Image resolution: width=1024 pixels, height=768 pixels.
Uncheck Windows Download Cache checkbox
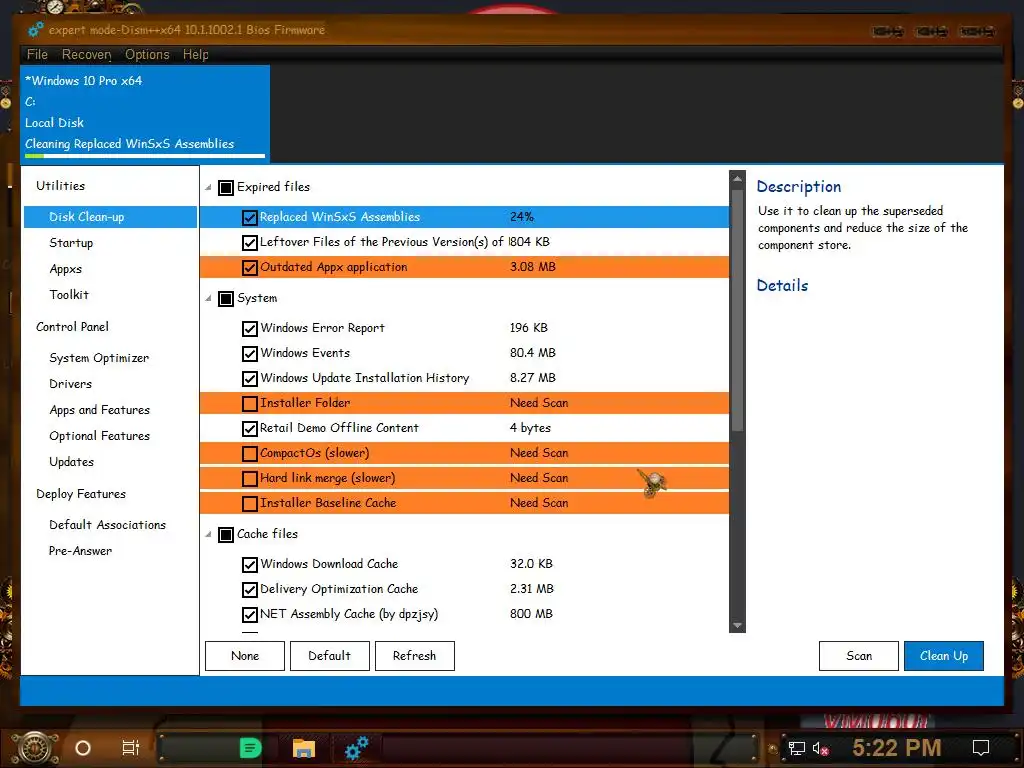(249, 564)
